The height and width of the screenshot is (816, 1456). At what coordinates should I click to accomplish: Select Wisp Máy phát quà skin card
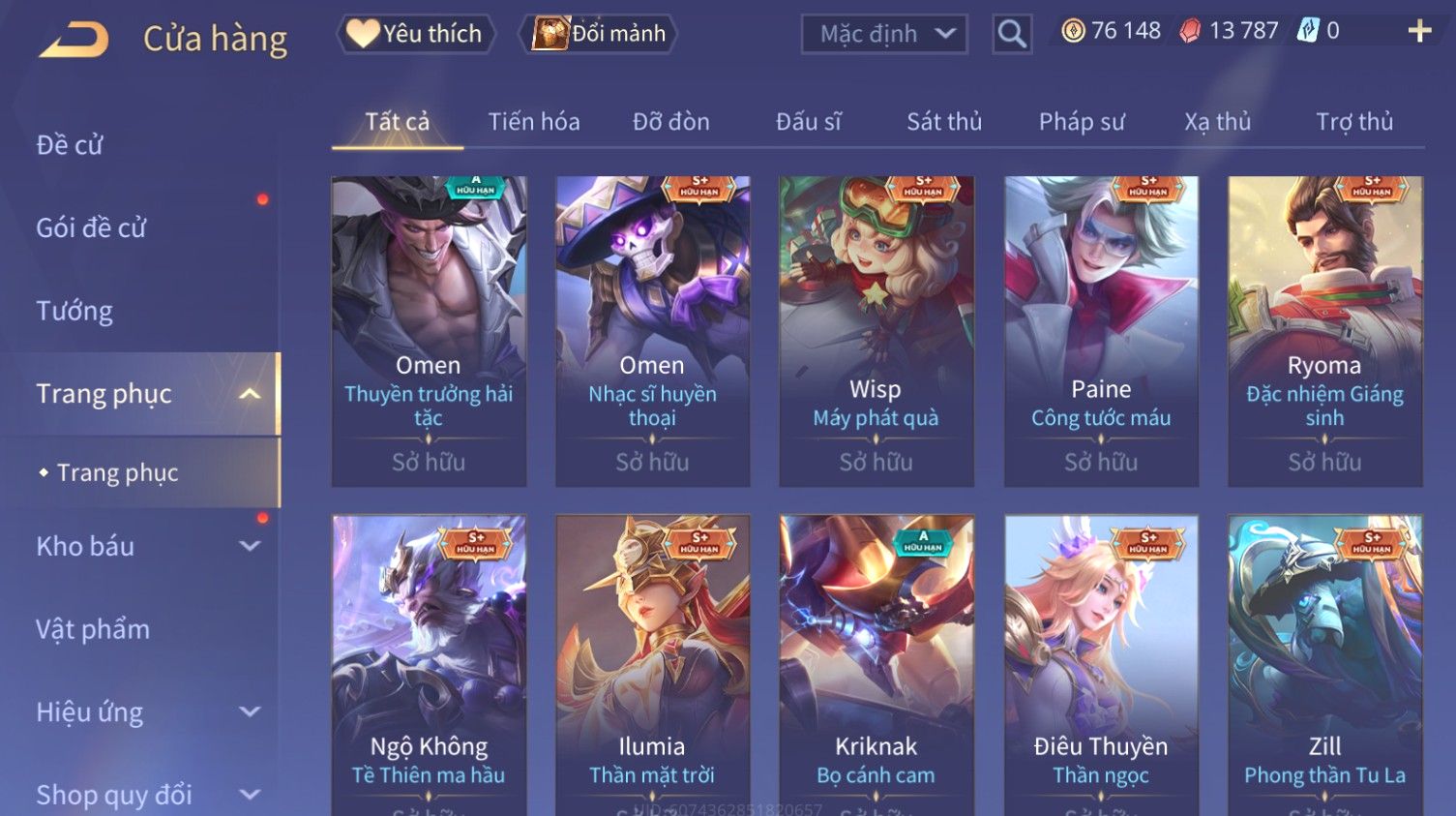877,331
